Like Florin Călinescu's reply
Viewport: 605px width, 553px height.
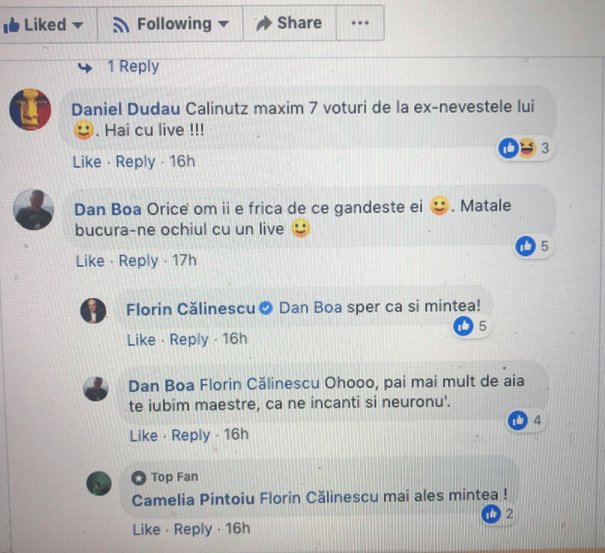click(141, 340)
